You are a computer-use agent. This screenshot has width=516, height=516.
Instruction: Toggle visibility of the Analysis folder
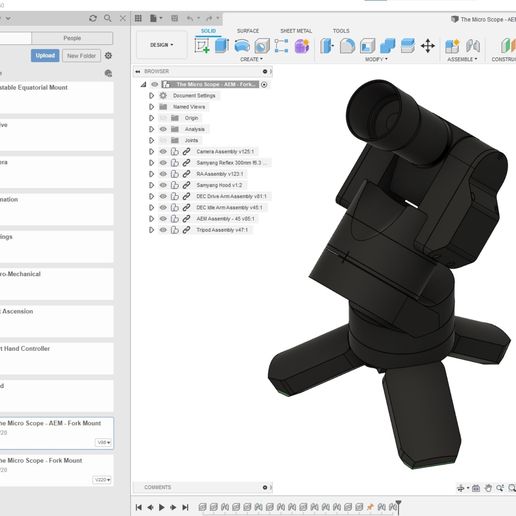point(163,129)
